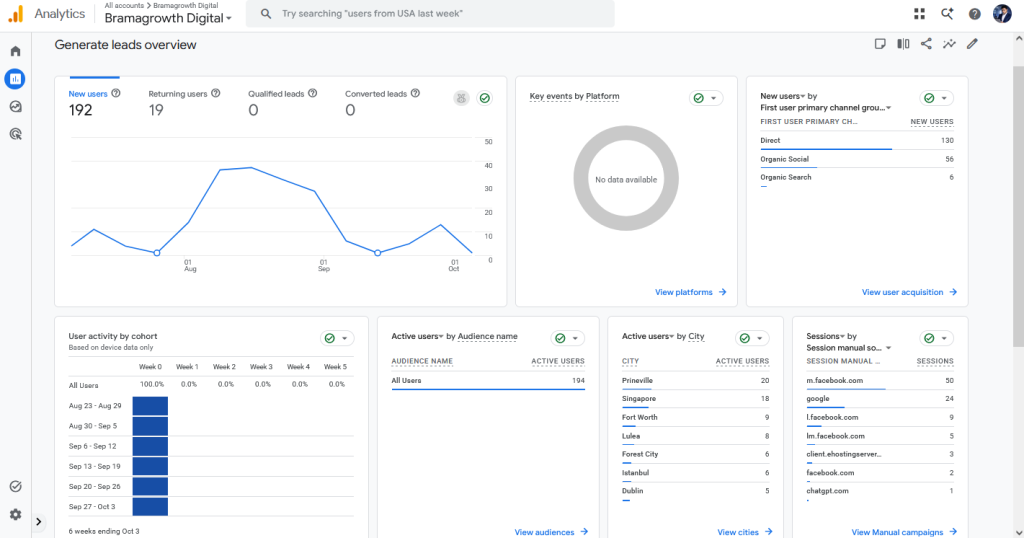The height and width of the screenshot is (538, 1024).
Task: Click help icon beside New users
Action: pyautogui.click(x=116, y=93)
